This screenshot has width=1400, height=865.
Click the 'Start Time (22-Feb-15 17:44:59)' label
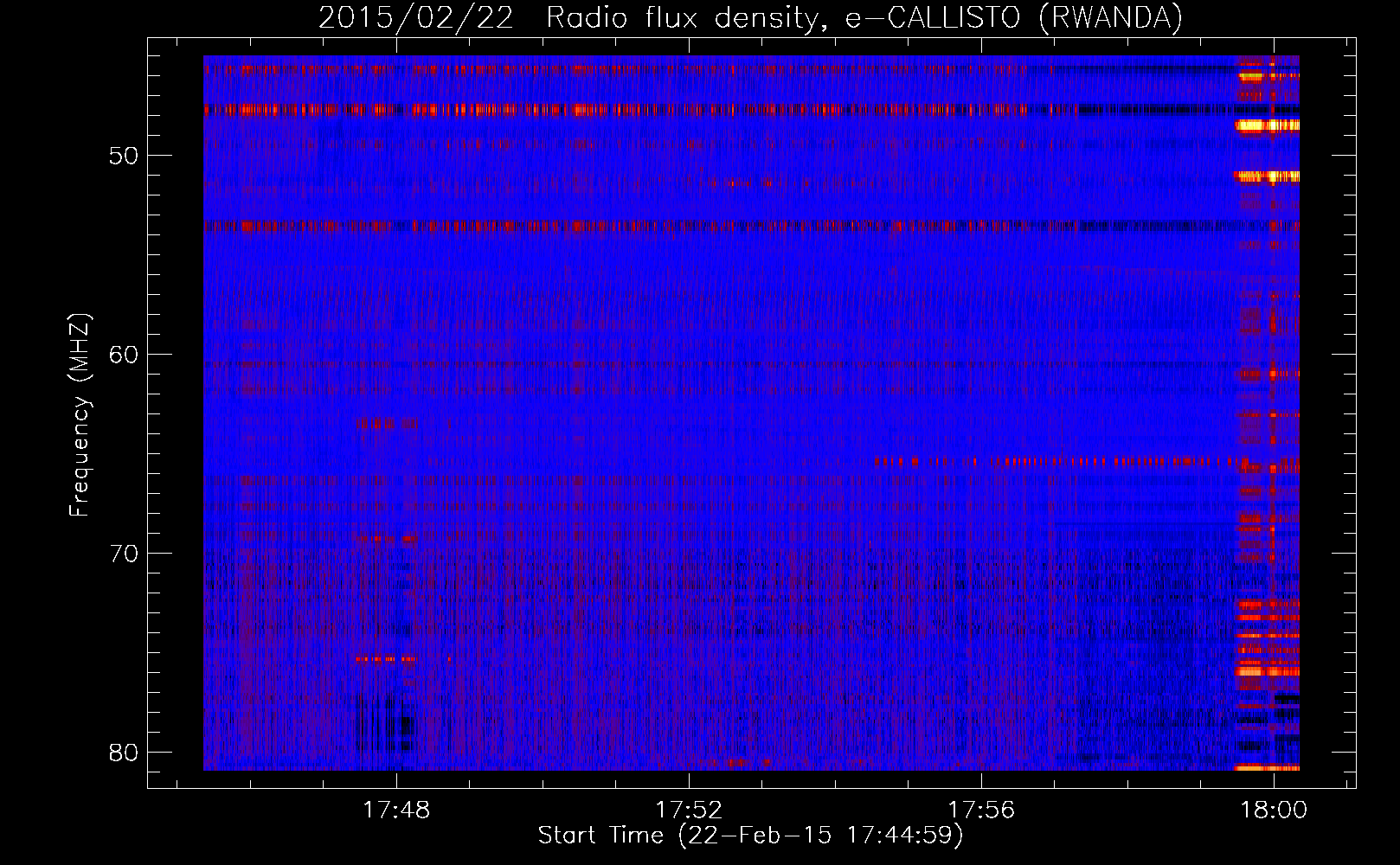point(750,836)
